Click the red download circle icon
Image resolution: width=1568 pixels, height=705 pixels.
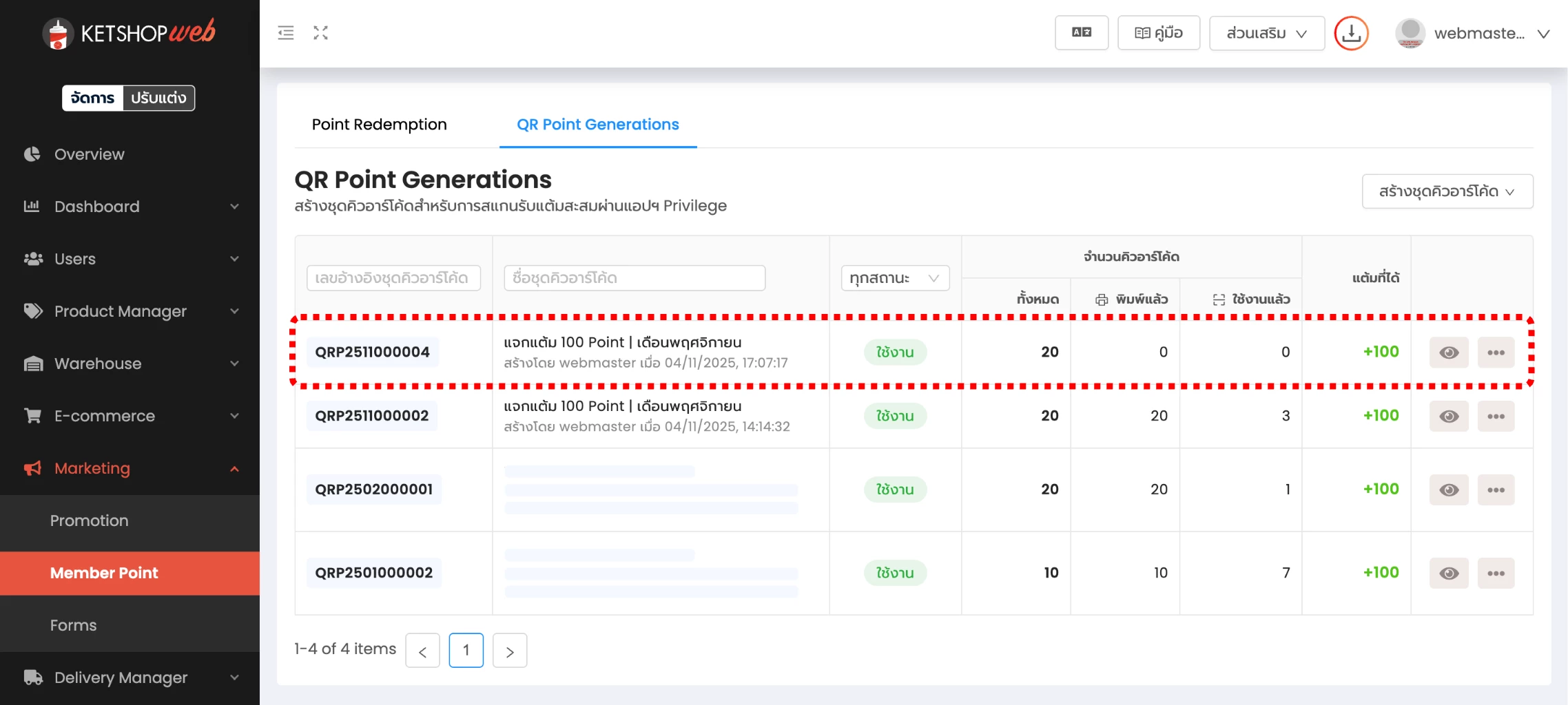coord(1351,33)
